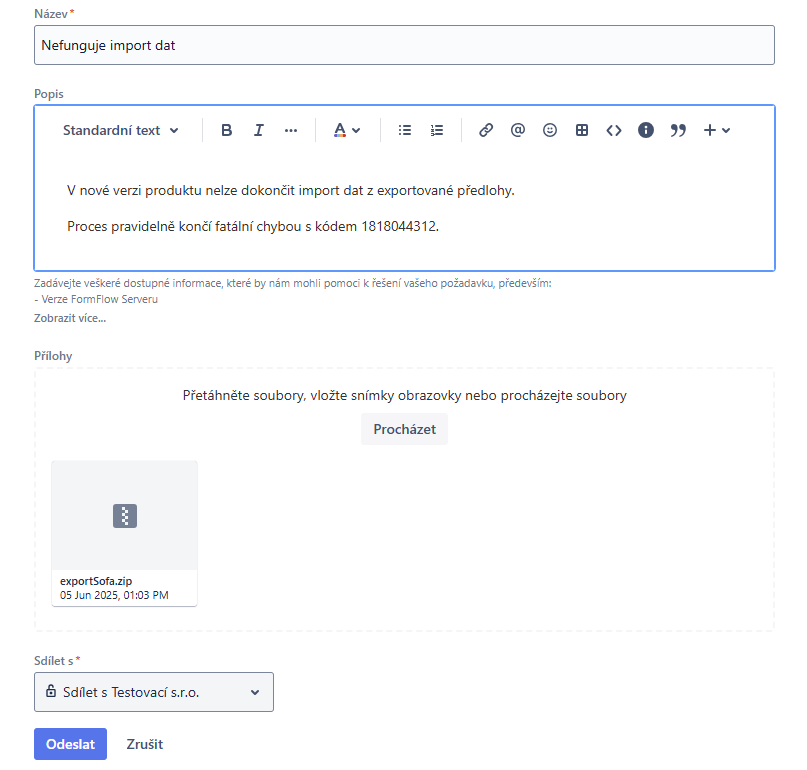Viewport: 807px width, 770px height.
Task: Click the Název input field
Action: (x=404, y=45)
